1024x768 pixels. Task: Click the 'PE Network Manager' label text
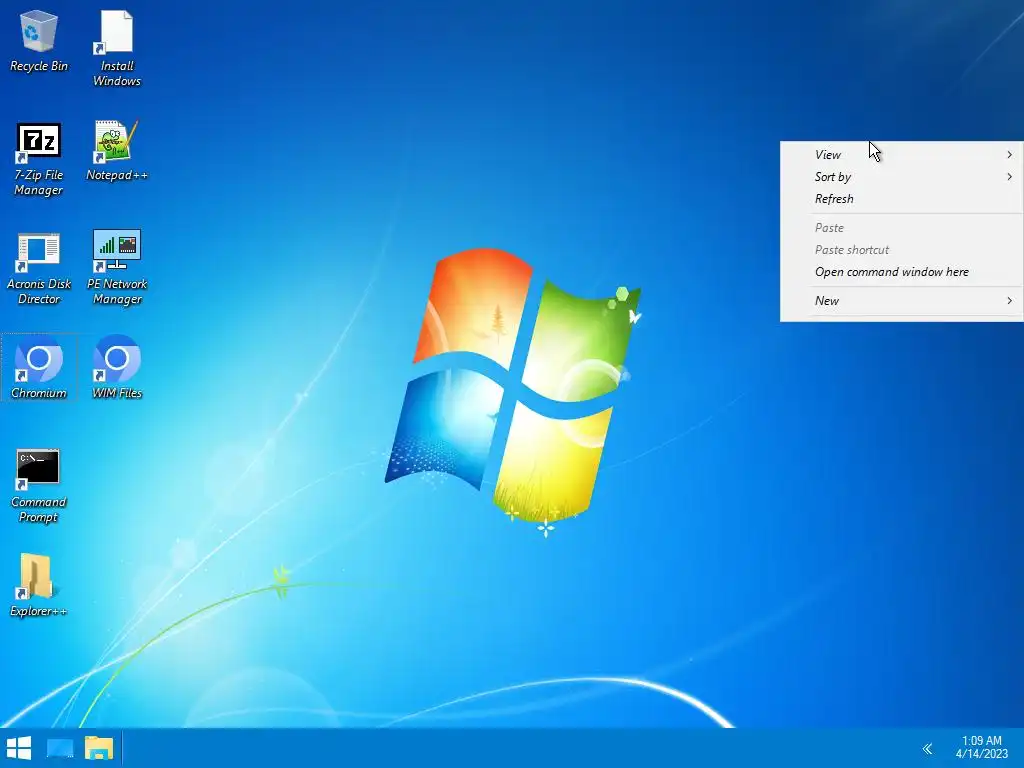pos(117,291)
